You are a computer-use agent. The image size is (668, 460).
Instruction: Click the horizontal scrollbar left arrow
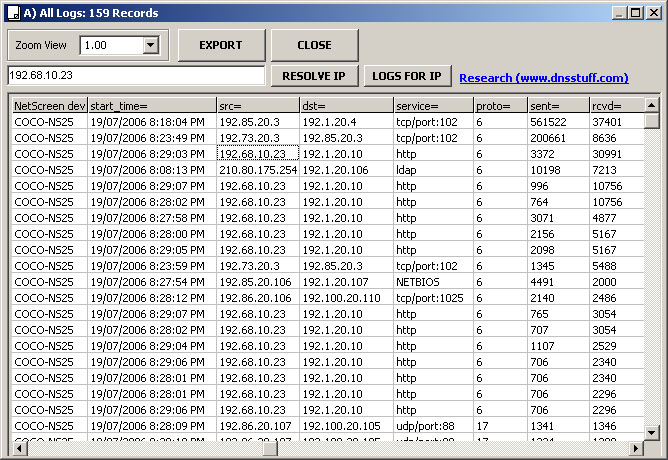(19, 448)
